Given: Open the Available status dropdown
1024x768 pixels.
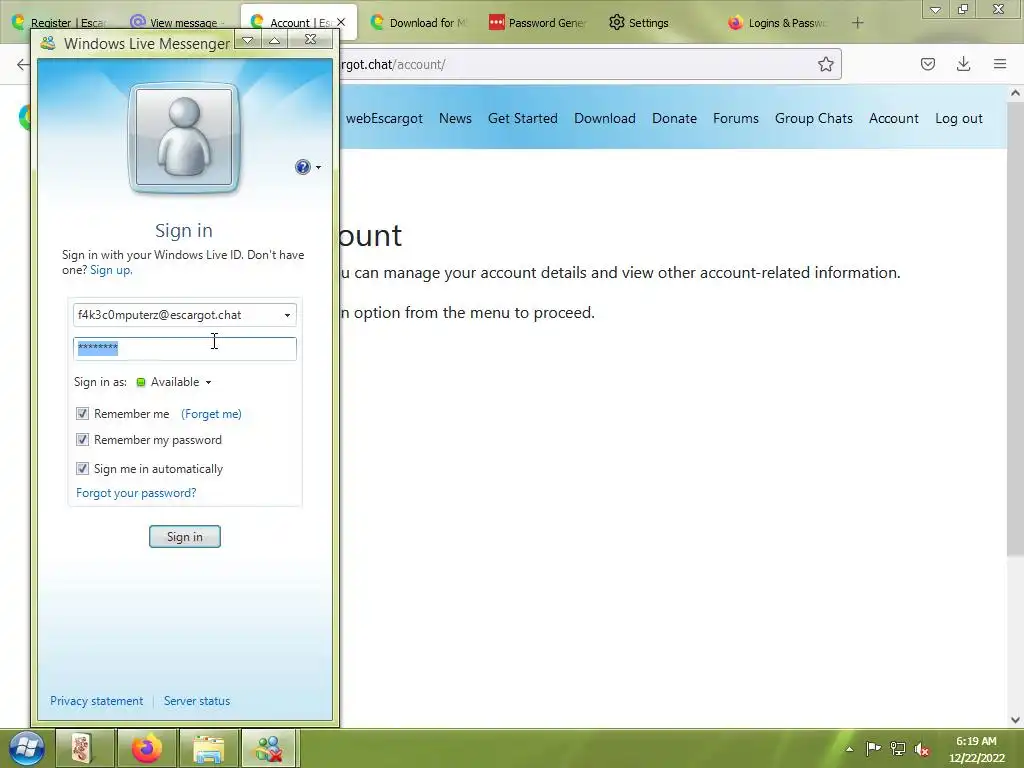Looking at the screenshot, I should (x=174, y=382).
